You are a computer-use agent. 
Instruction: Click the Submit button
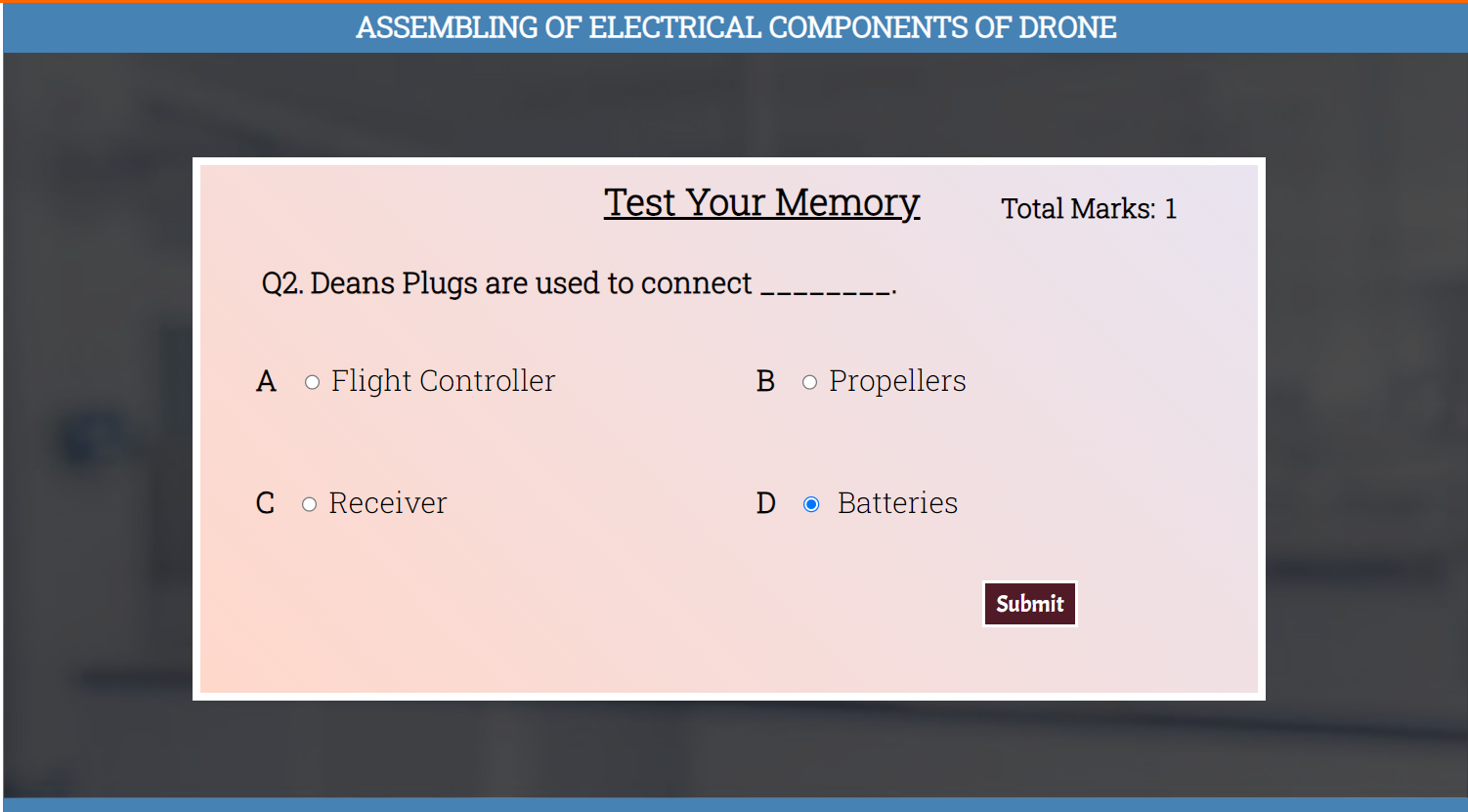coord(1029,604)
